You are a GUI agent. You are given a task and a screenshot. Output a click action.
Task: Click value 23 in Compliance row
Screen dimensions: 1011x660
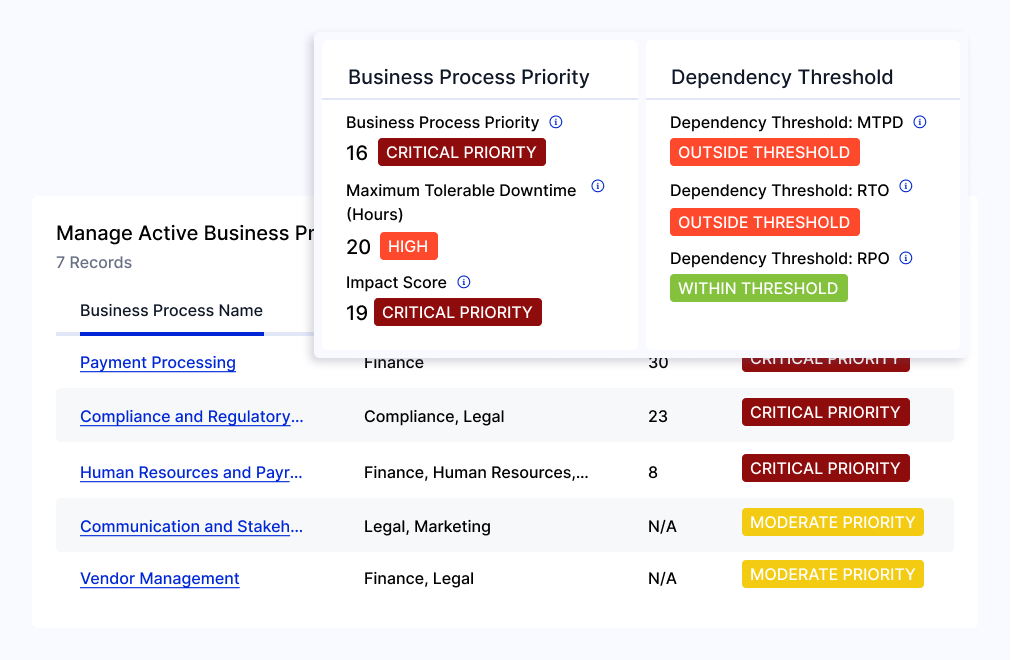(658, 416)
